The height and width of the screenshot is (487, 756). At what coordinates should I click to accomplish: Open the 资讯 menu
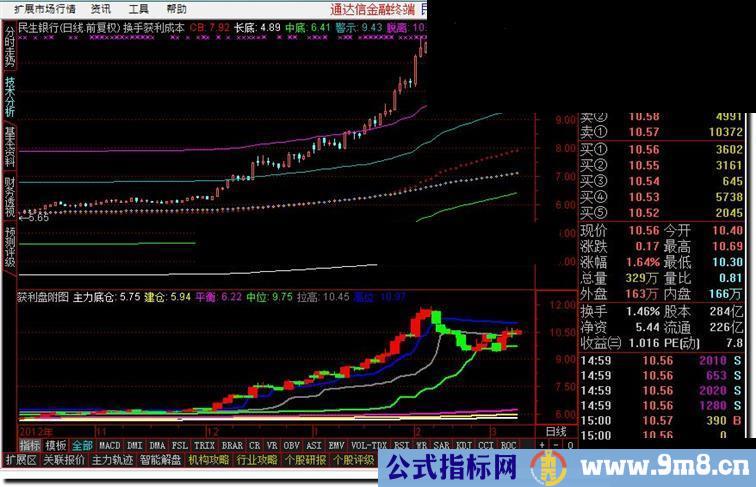pos(101,8)
